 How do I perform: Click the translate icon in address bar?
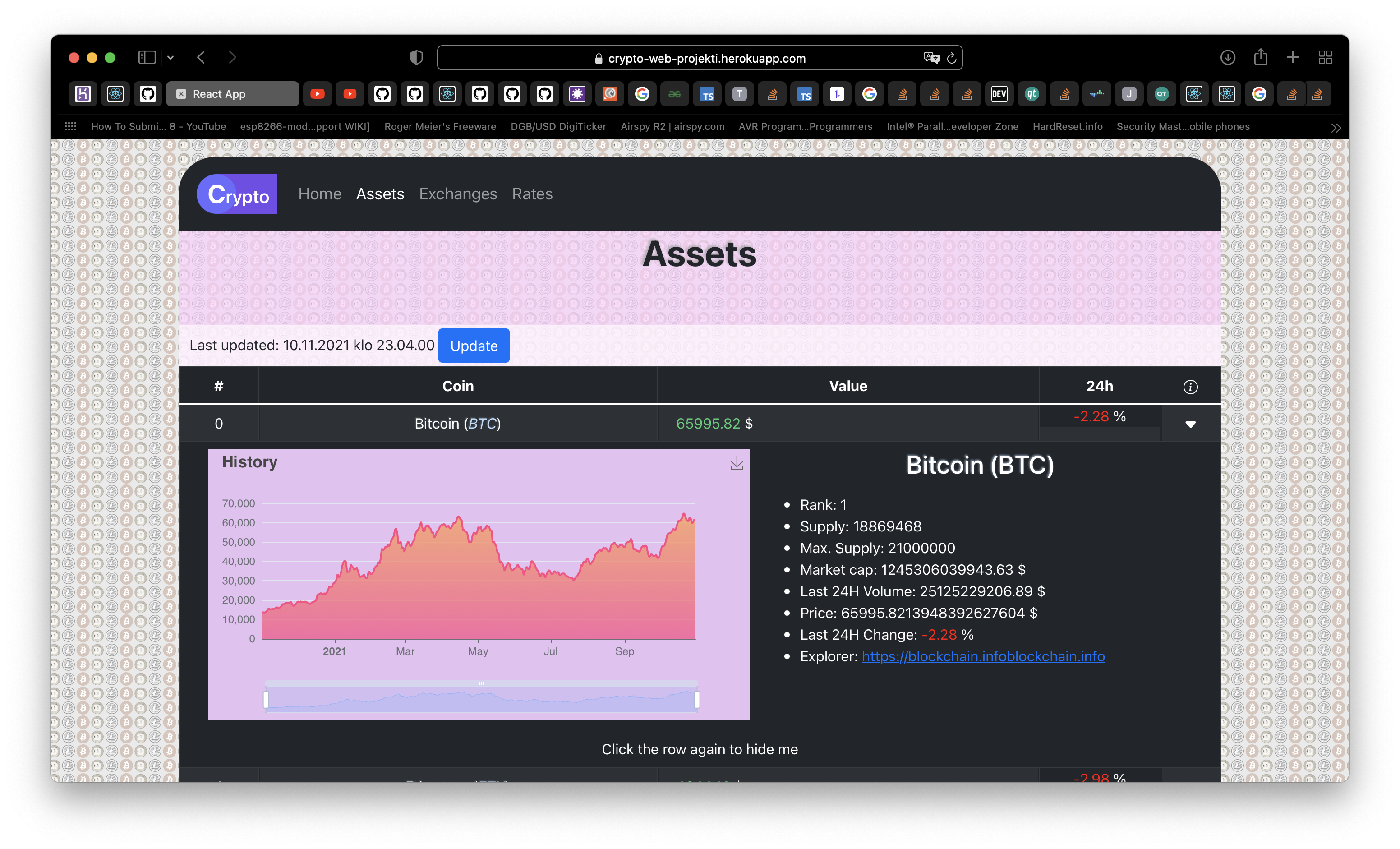pyautogui.click(x=931, y=58)
